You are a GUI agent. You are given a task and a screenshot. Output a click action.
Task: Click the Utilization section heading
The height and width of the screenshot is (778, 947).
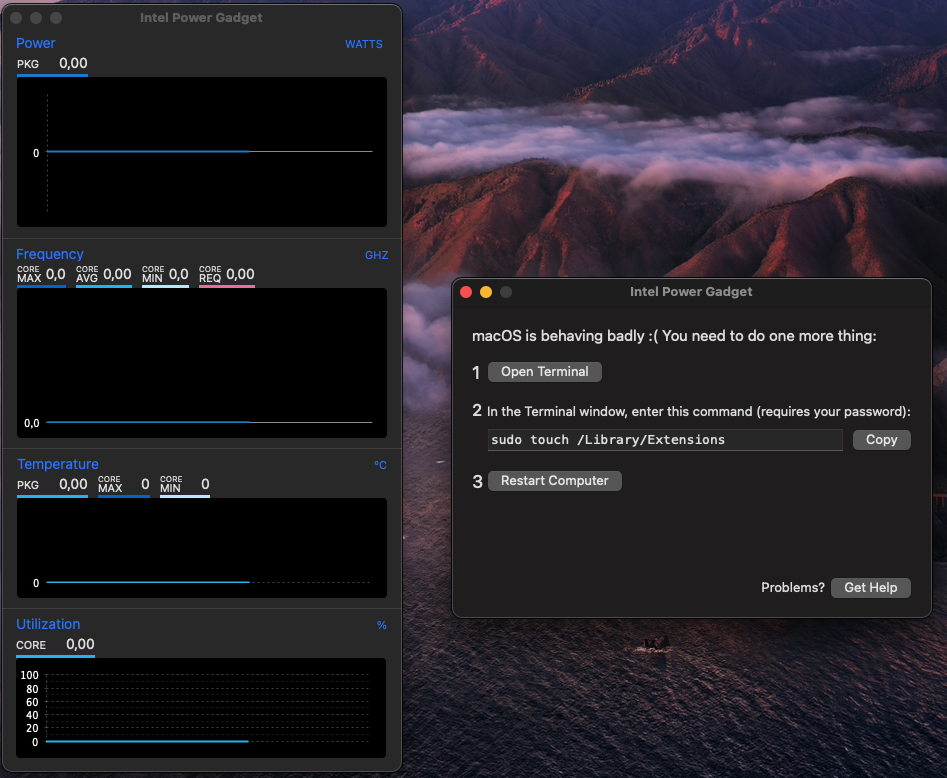[x=48, y=625]
